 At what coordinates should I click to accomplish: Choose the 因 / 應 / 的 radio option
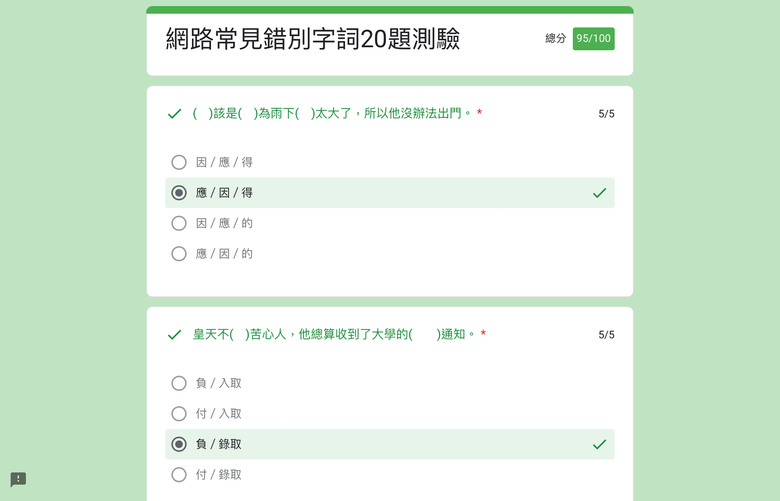[179, 223]
